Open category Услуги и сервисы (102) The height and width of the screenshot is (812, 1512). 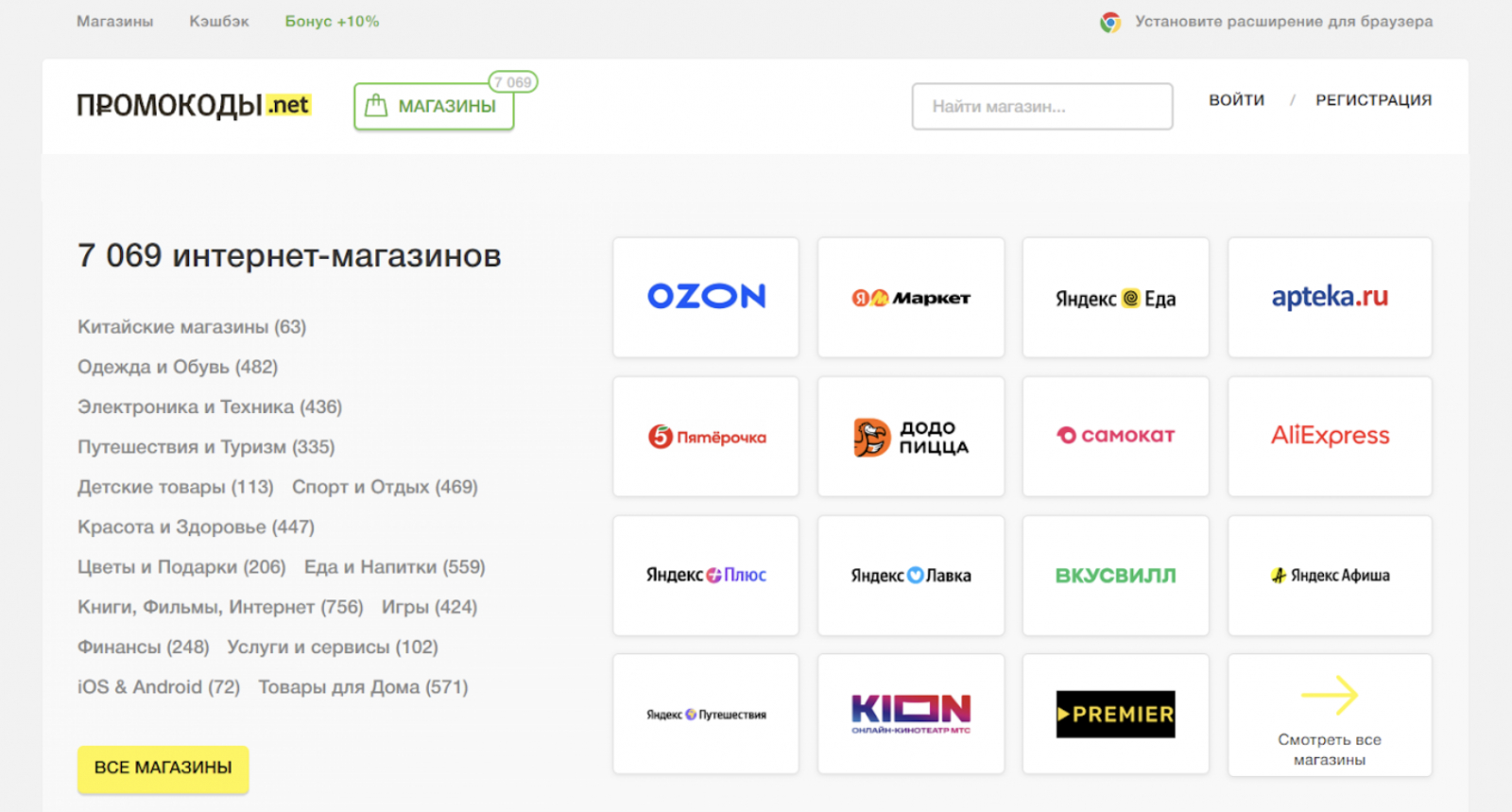[x=333, y=648]
